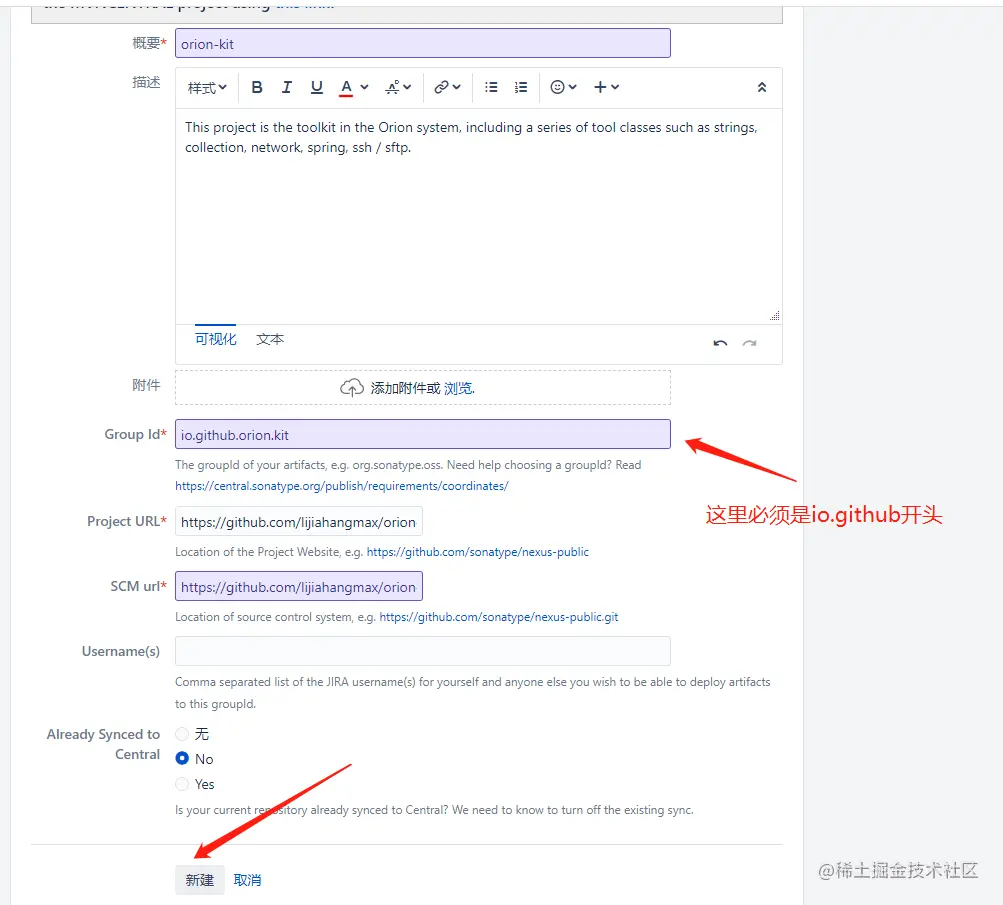Switch to the 文本 text tab
This screenshot has height=905, width=1003.
click(270, 339)
